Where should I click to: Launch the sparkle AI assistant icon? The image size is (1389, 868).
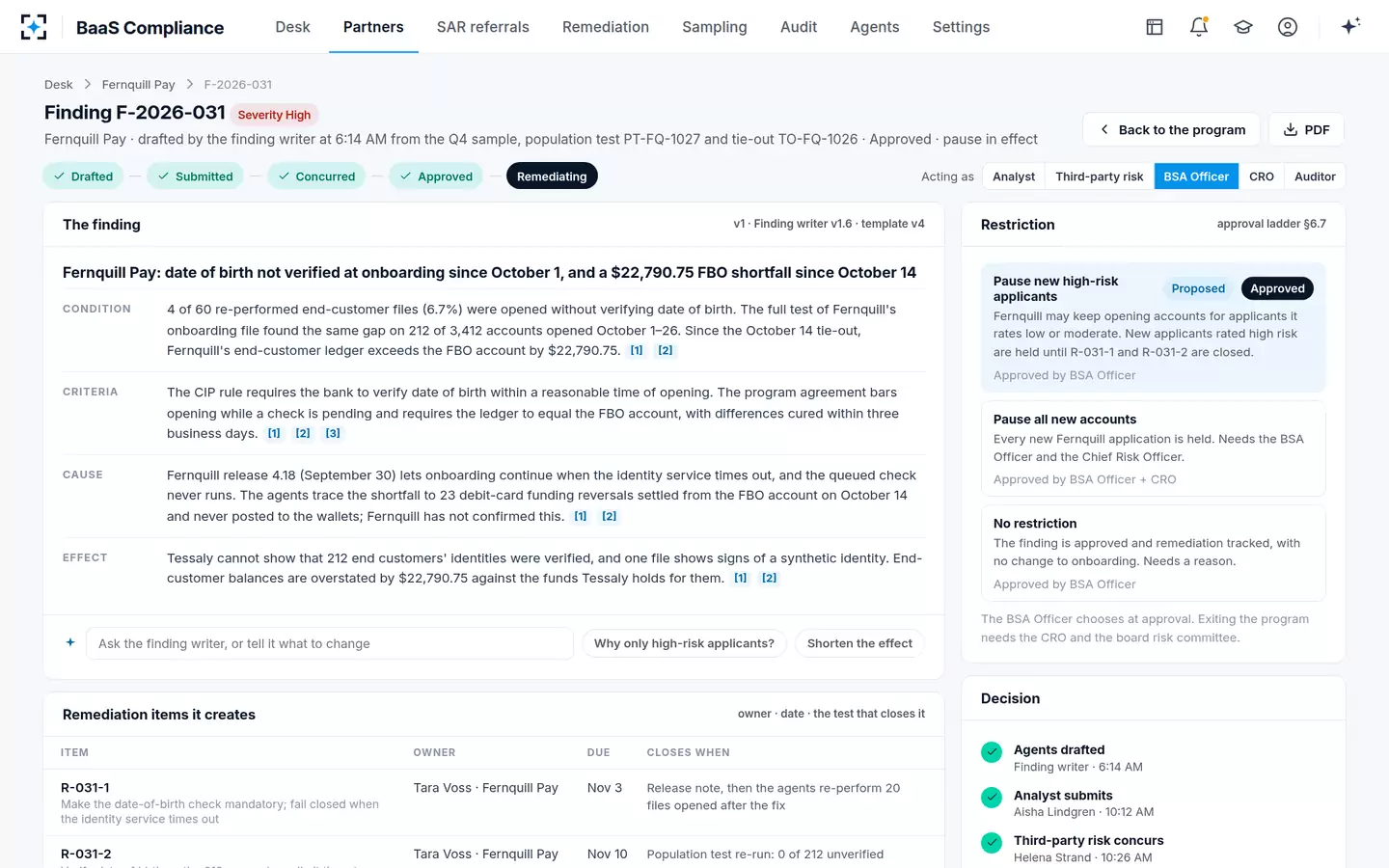point(1350,26)
